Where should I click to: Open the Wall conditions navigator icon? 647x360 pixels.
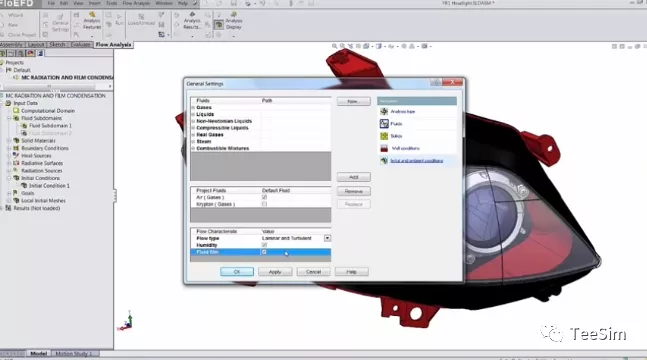click(x=384, y=148)
